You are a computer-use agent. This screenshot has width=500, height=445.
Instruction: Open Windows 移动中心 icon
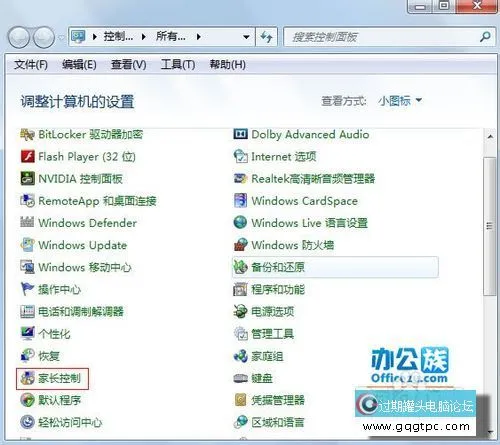coord(27,267)
